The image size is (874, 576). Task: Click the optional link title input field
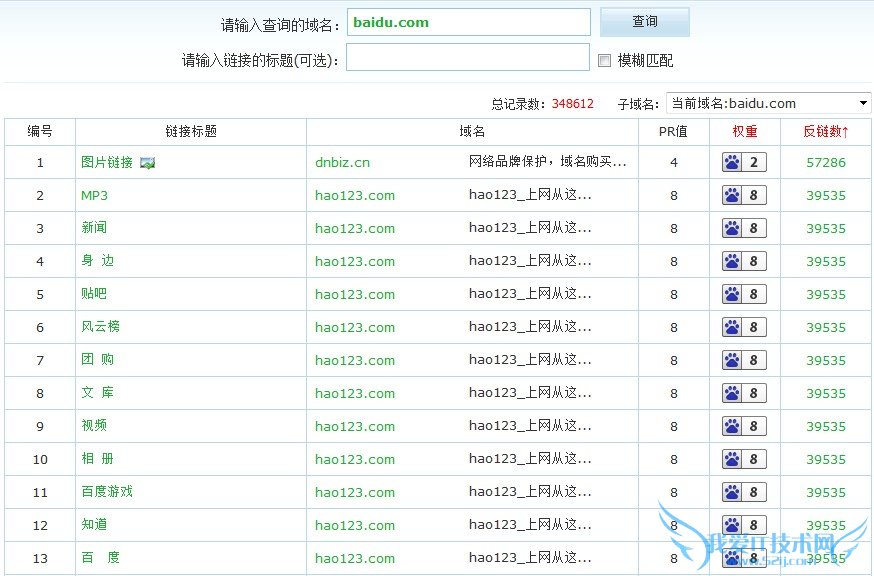click(467, 58)
